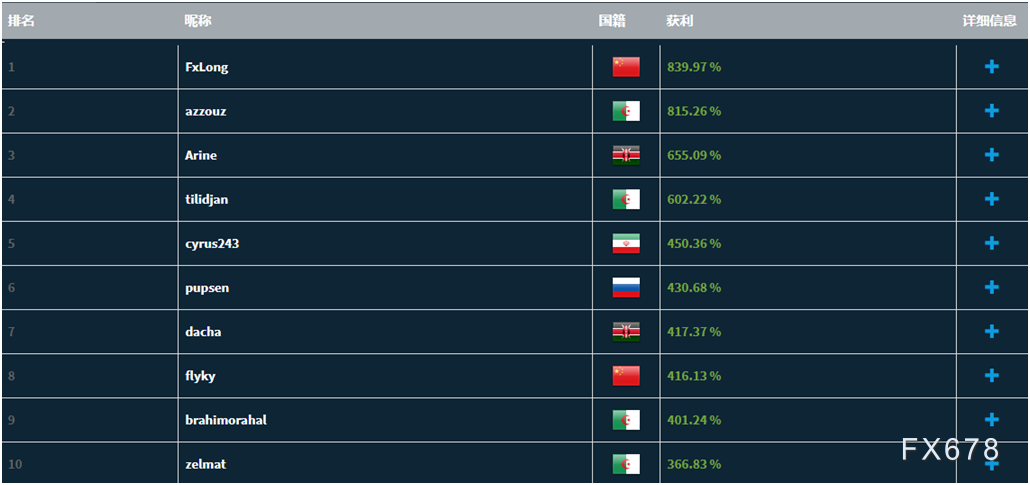The width and height of the screenshot is (1030, 485).
Task: Expand the plus icon on flyky row
Action: tap(991, 375)
